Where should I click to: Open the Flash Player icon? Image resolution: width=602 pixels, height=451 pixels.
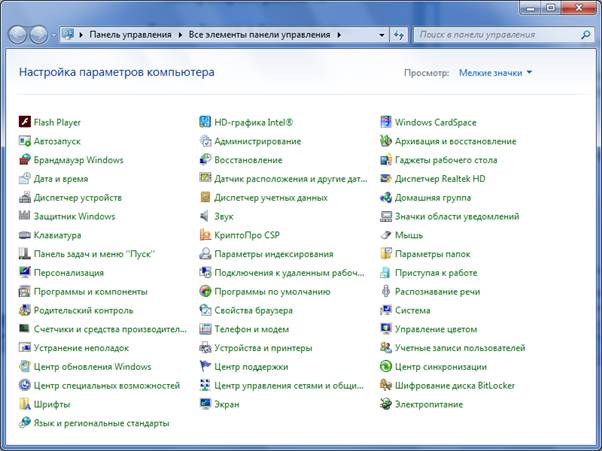click(x=25, y=123)
